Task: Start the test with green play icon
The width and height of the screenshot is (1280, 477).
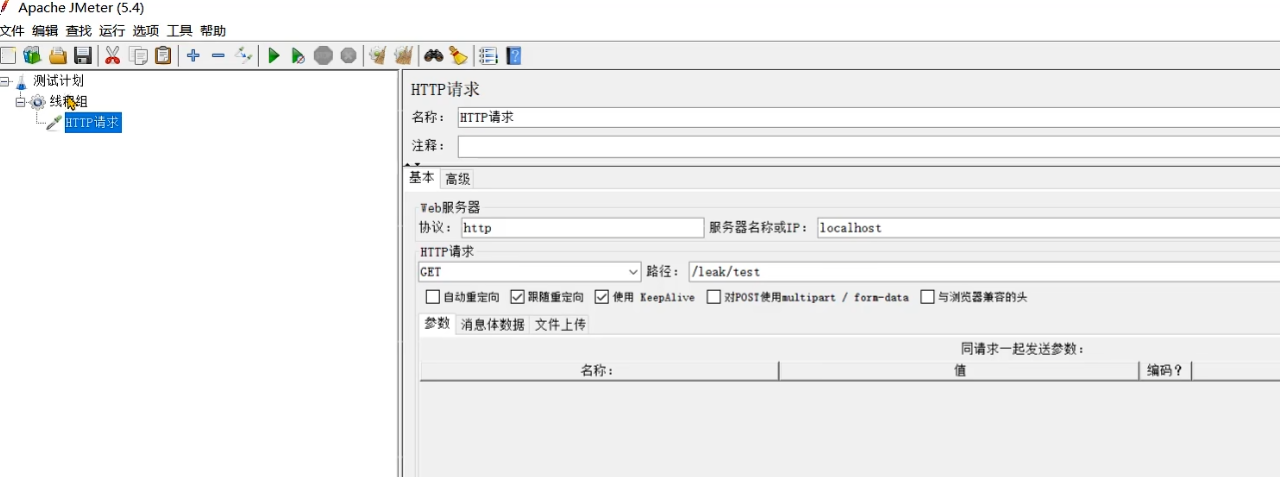Action: tap(273, 56)
